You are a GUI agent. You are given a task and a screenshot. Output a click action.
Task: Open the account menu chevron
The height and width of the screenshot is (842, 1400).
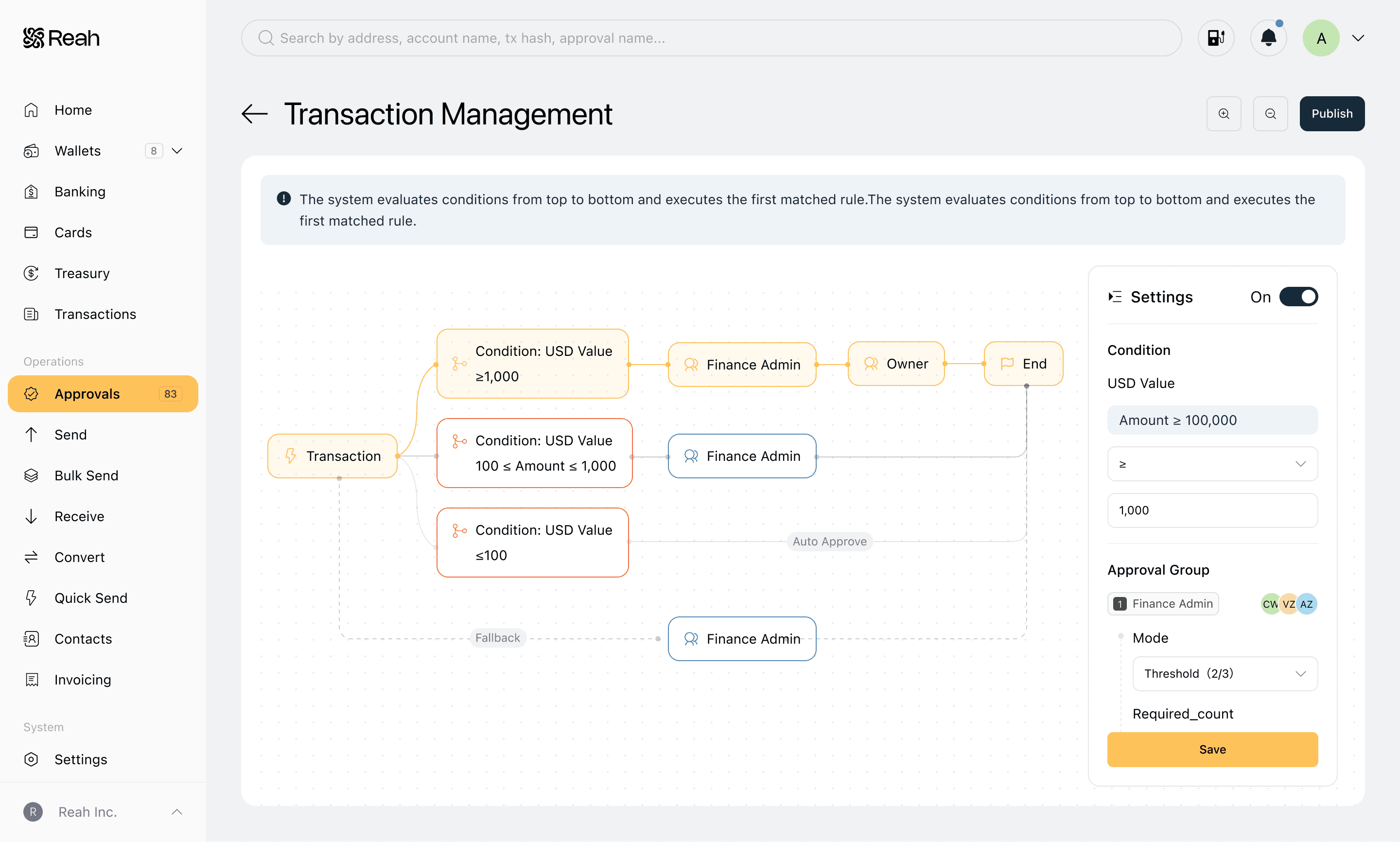click(x=1358, y=38)
